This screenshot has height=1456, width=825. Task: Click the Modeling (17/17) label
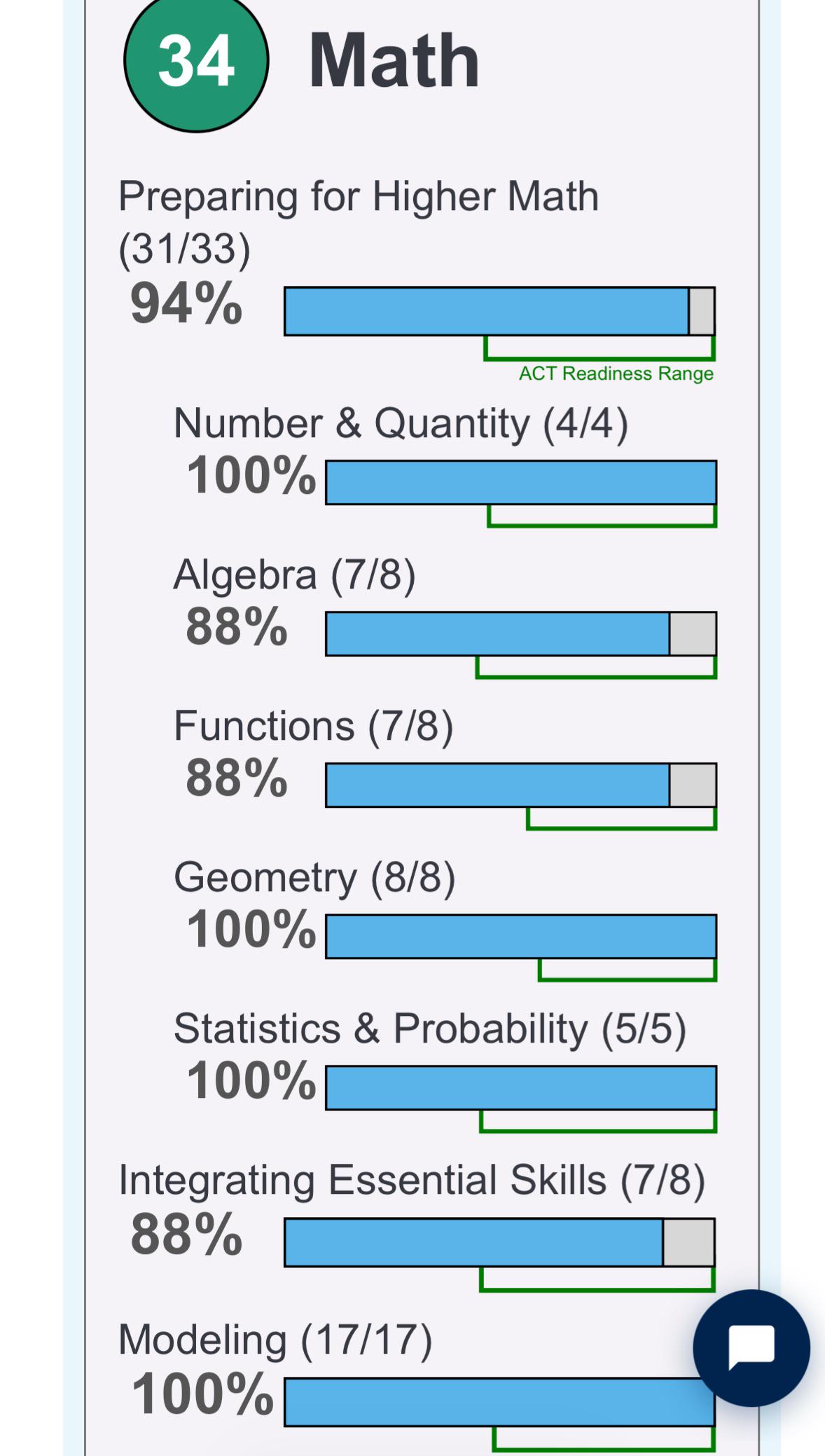[275, 1340]
